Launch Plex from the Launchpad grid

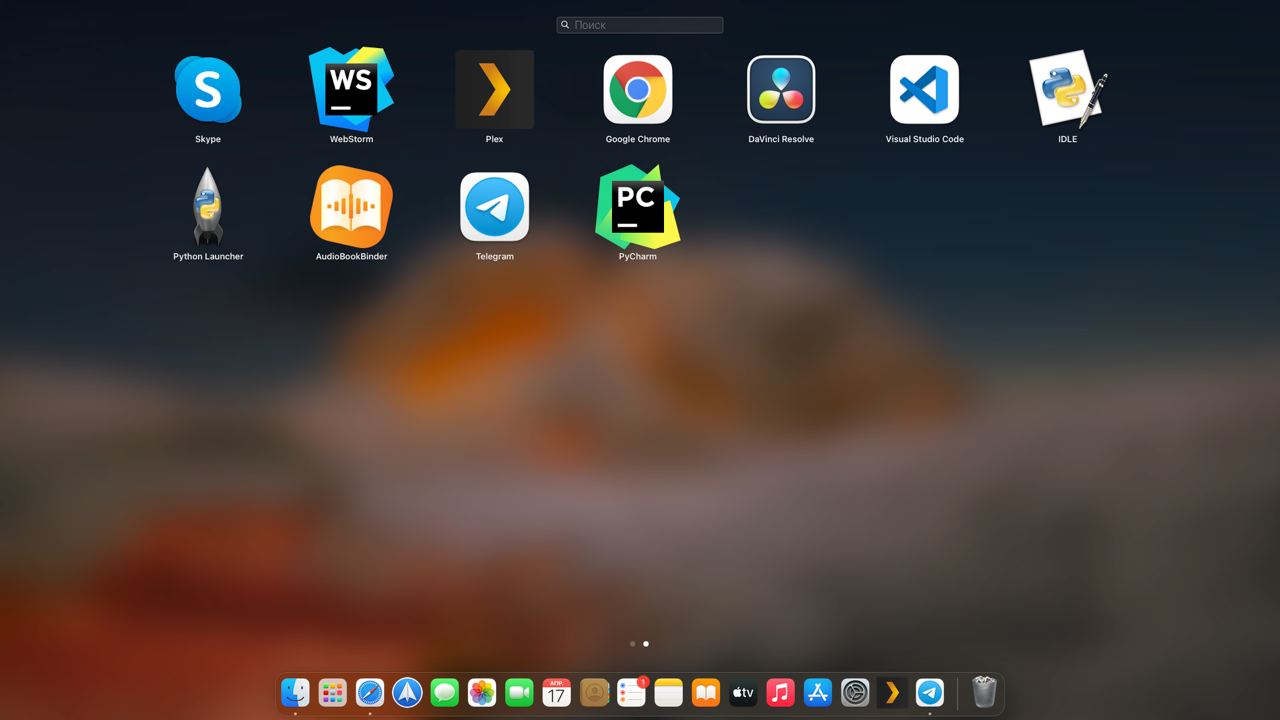point(494,89)
